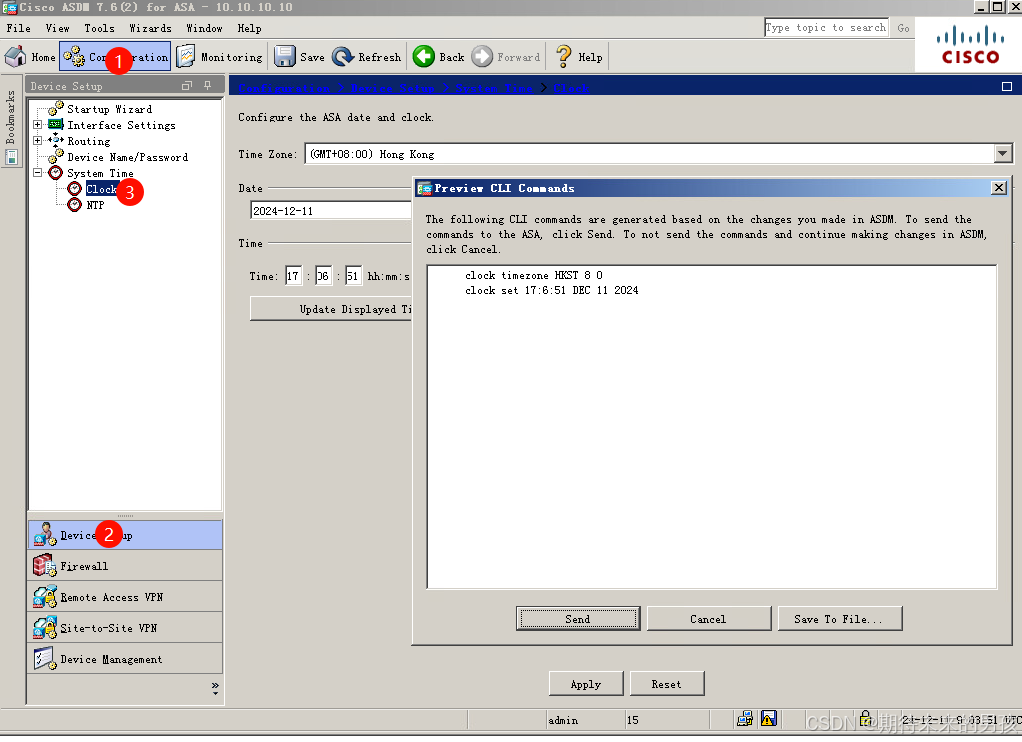Click the search topic field
This screenshot has width=1022, height=742.
826,27
